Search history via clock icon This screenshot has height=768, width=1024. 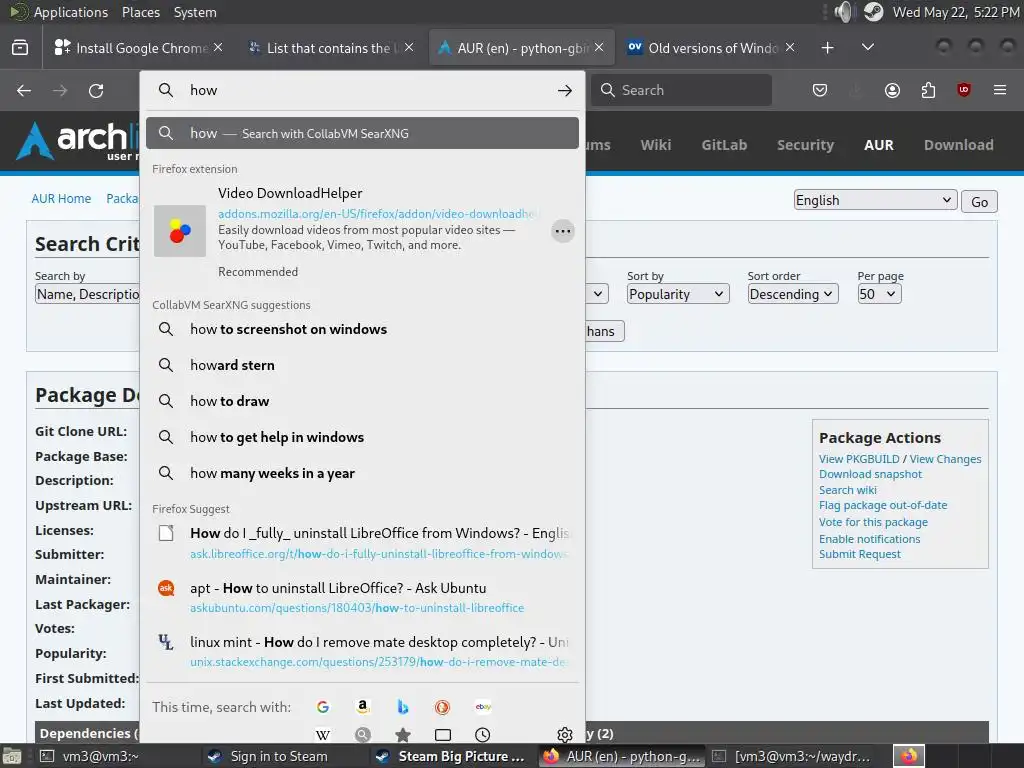tap(483, 735)
